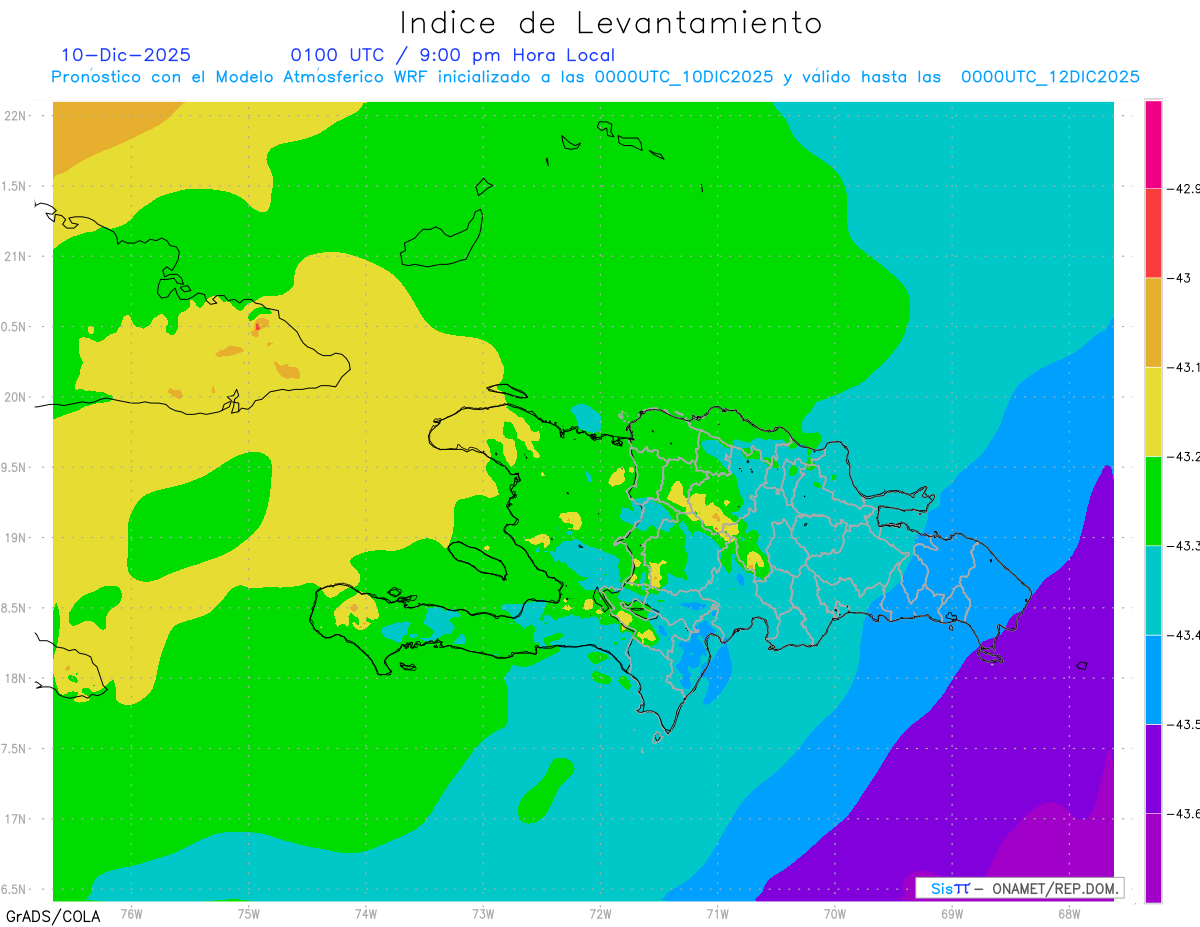
Task: Click the "72W" longitude label
Action: click(x=600, y=914)
